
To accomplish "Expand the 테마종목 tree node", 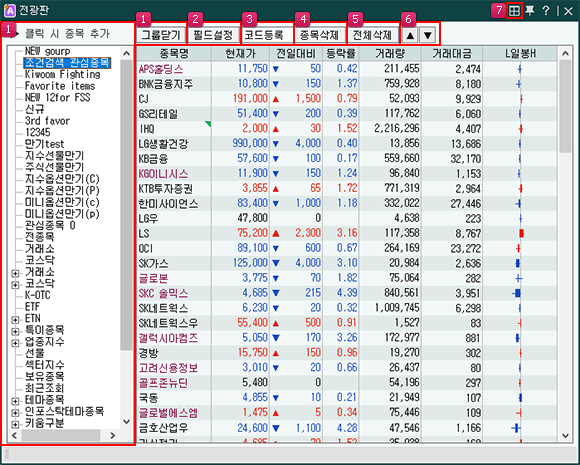I will pos(15,401).
